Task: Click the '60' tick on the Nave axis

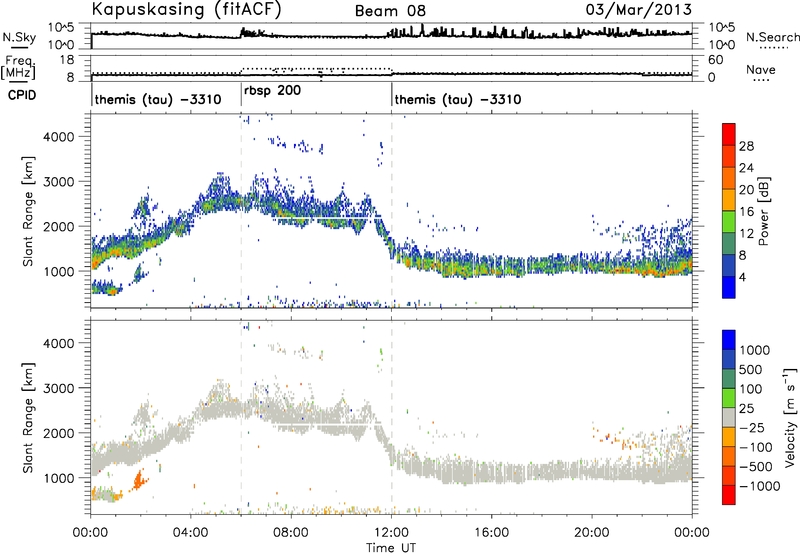Action: (x=715, y=60)
